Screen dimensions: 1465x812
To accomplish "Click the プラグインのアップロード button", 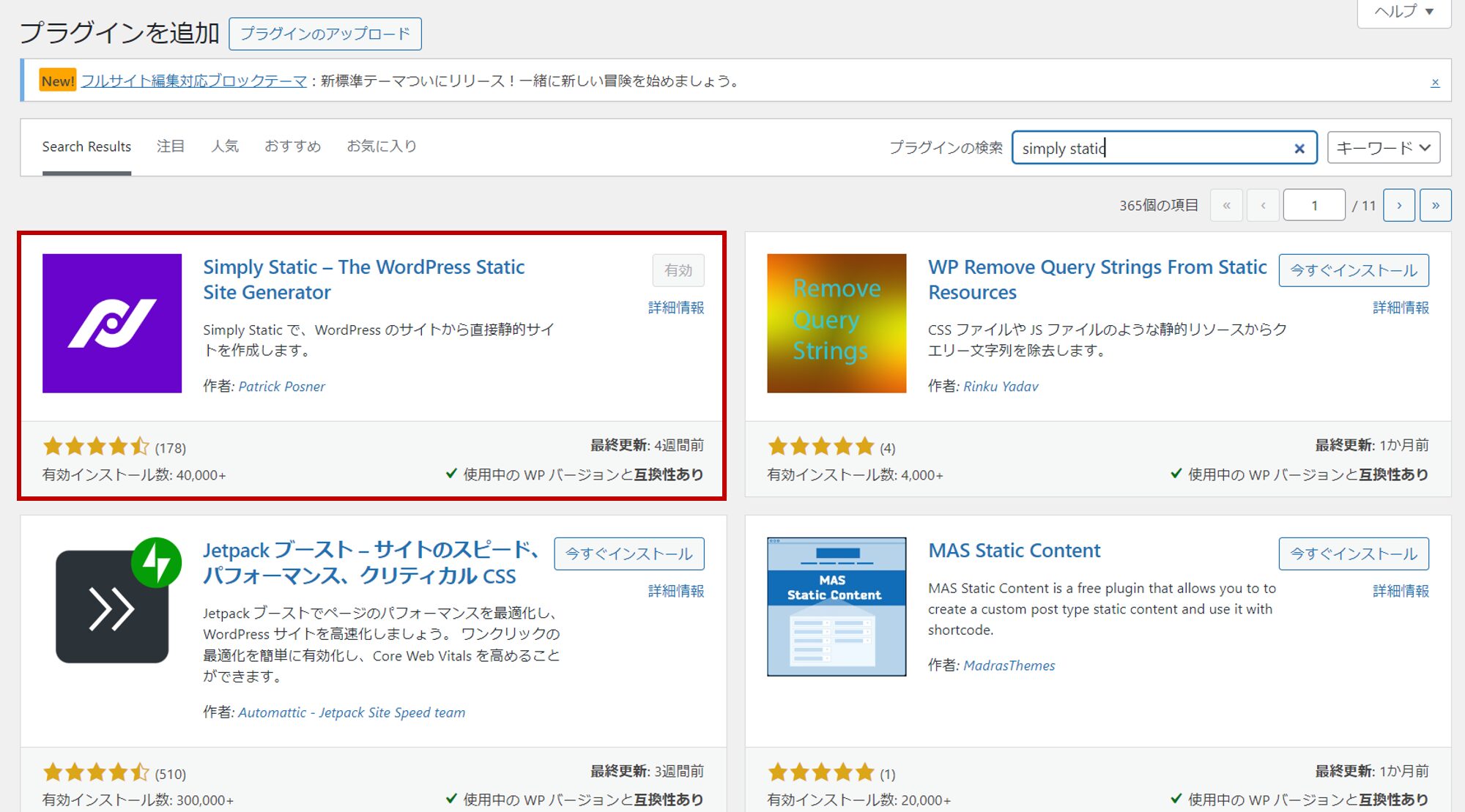I will (325, 34).
